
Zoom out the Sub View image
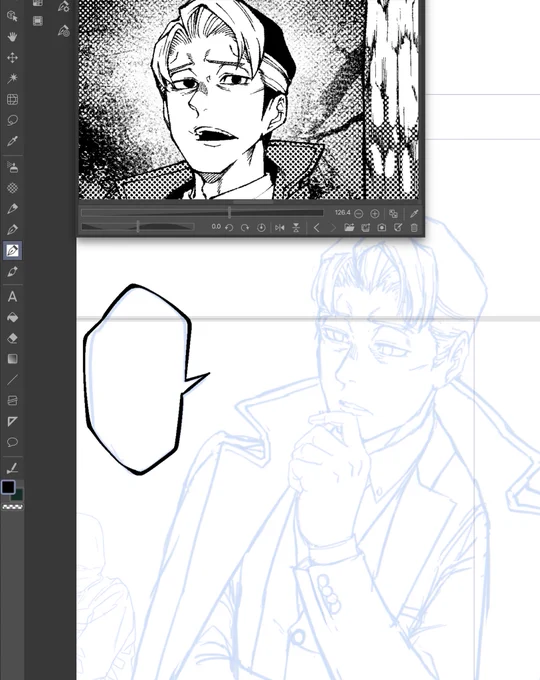click(x=358, y=213)
